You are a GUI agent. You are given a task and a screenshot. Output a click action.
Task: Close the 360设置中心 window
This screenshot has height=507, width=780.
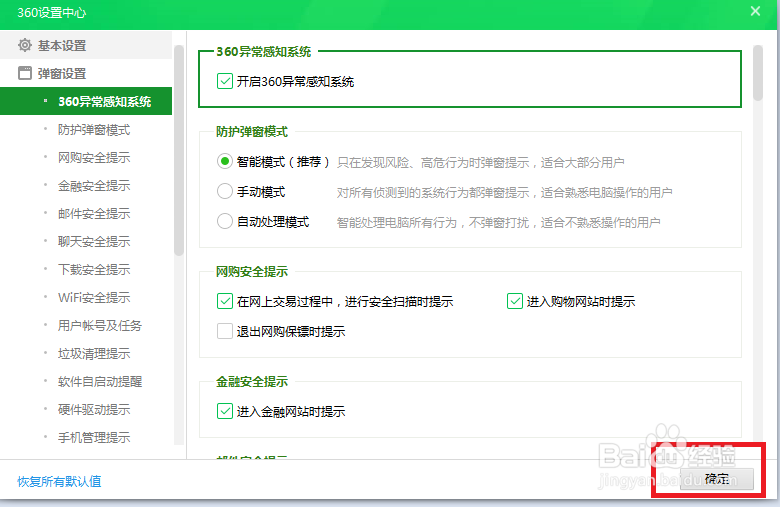(755, 11)
